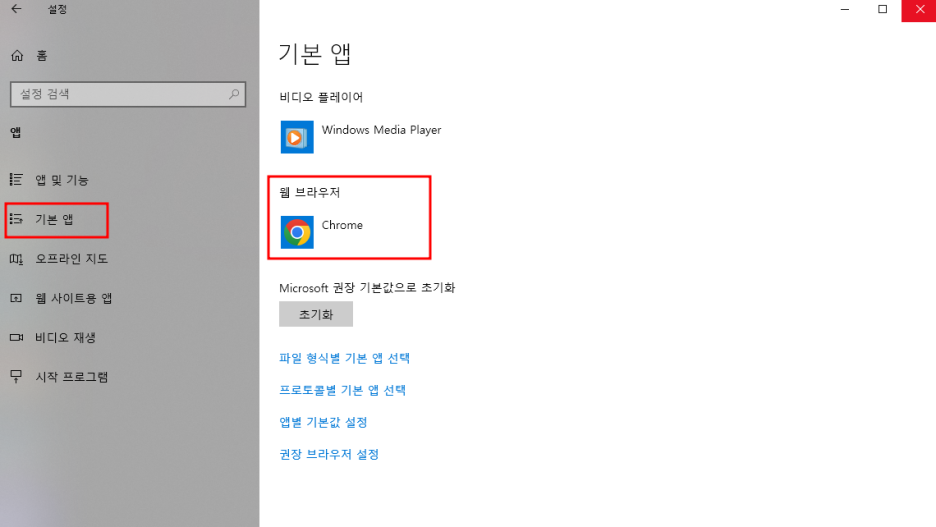
Task: Focus the 설정 검색 search field
Action: pos(128,94)
